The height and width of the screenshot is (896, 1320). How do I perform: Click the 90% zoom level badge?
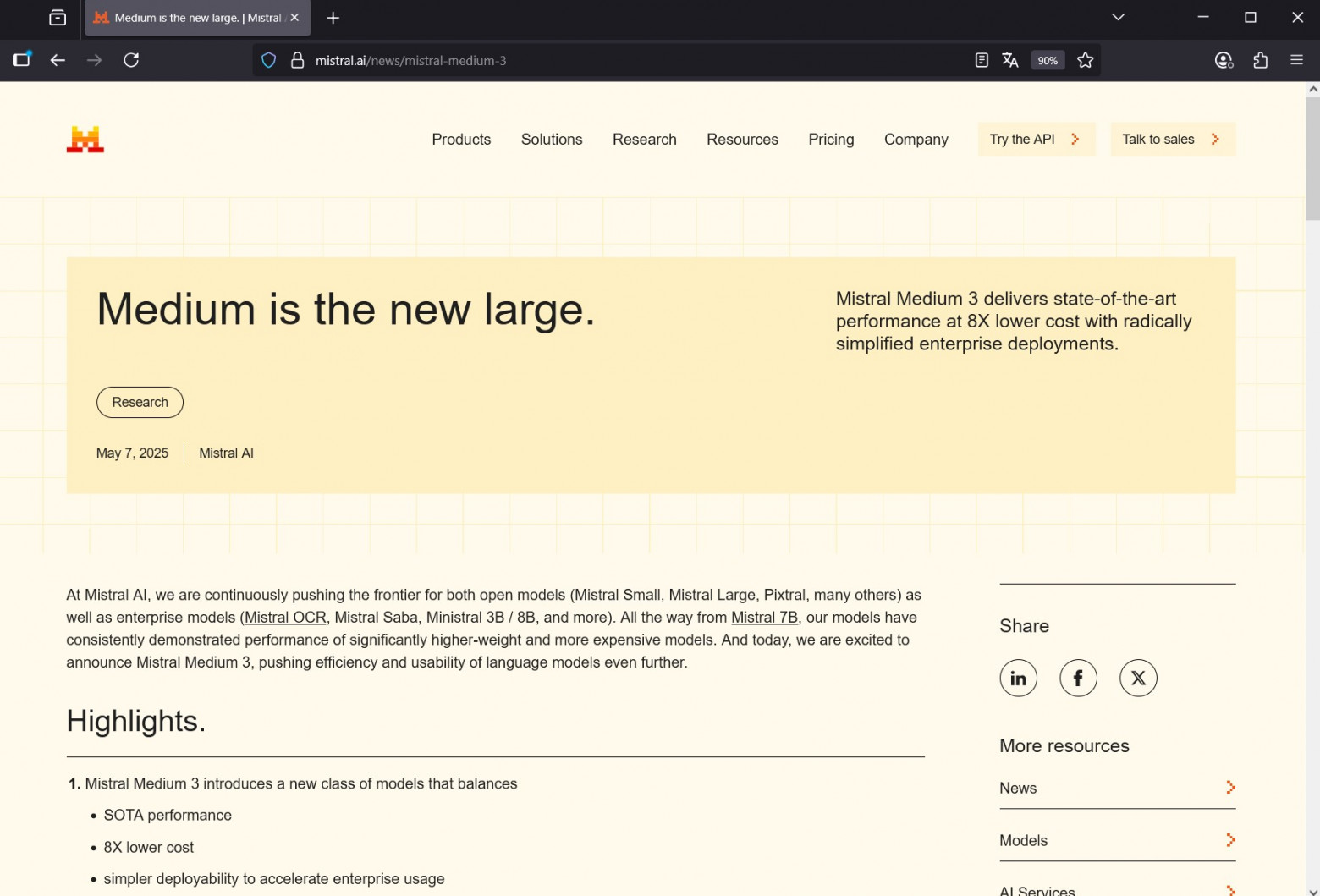point(1048,61)
